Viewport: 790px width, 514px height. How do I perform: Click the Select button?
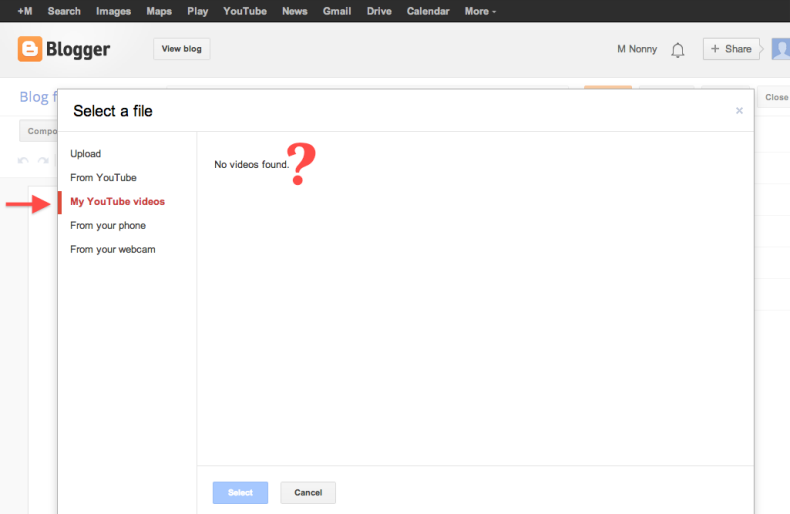pos(240,492)
